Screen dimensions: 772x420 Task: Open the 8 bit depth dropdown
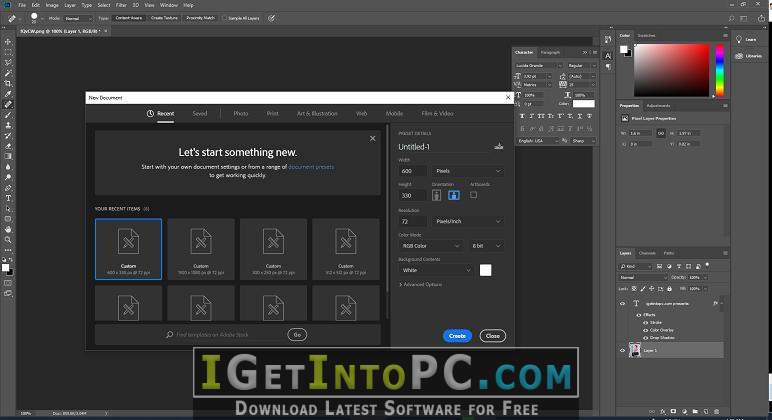pos(487,245)
